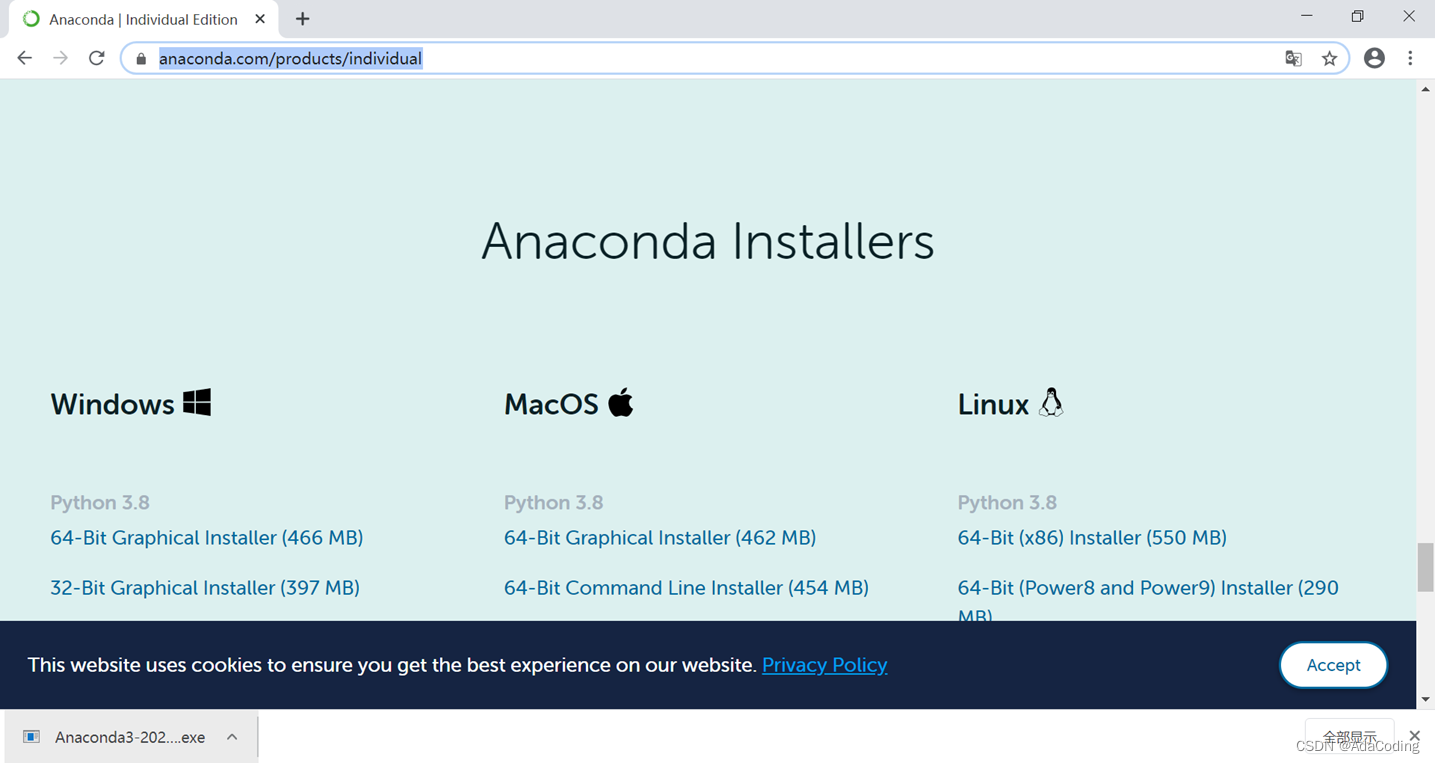Open downloaded Anaconda3 exe file
This screenshot has width=1435, height=763.
[x=130, y=737]
